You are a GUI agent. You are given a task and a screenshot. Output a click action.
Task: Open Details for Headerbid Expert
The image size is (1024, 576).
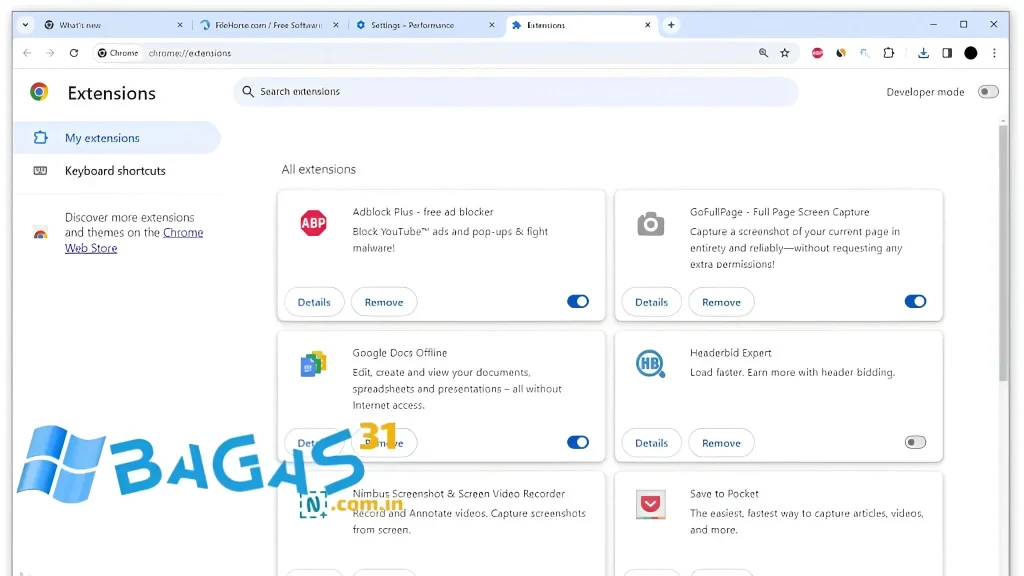pyautogui.click(x=651, y=443)
